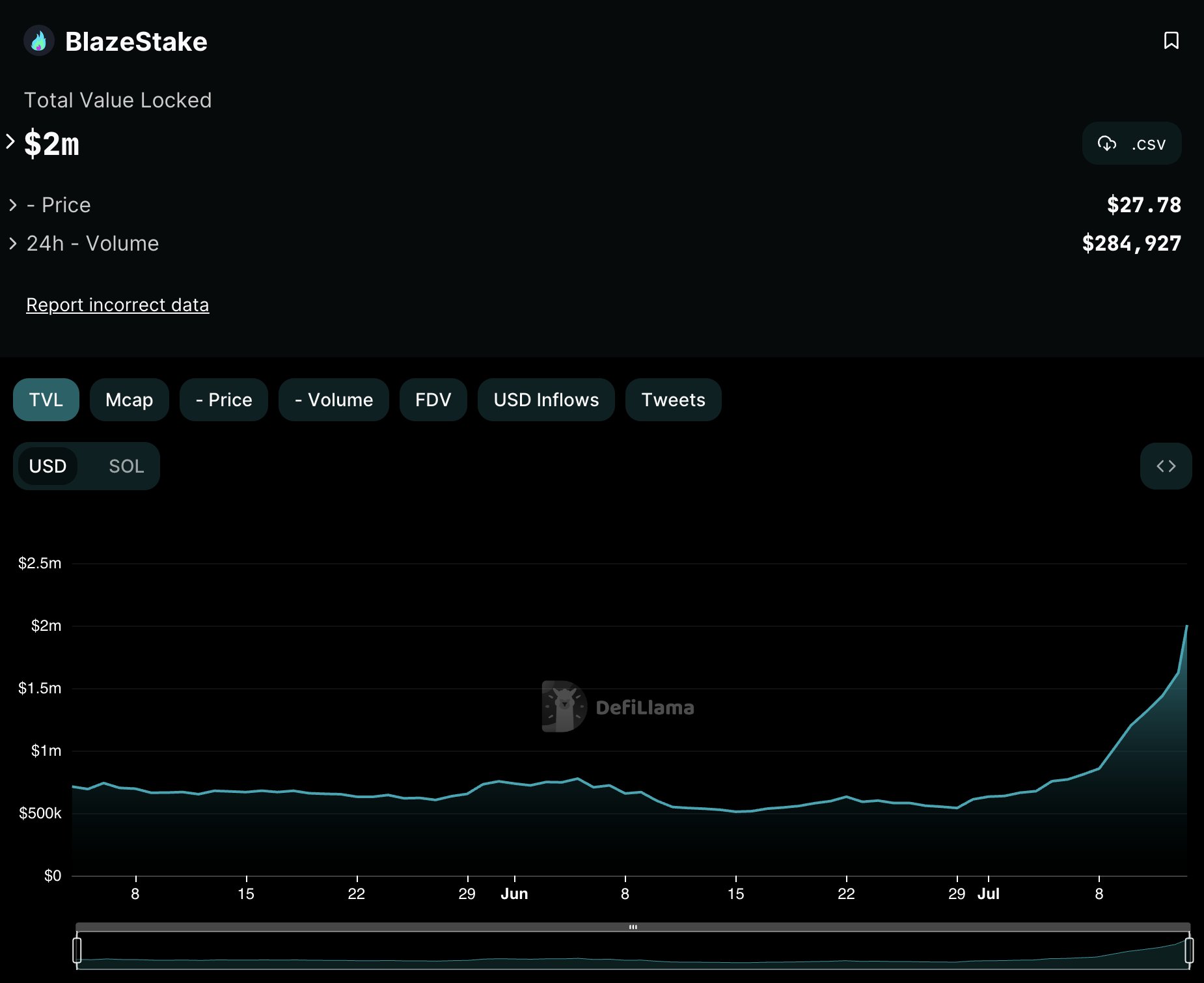Click the BlazeStake flame logo

click(39, 41)
